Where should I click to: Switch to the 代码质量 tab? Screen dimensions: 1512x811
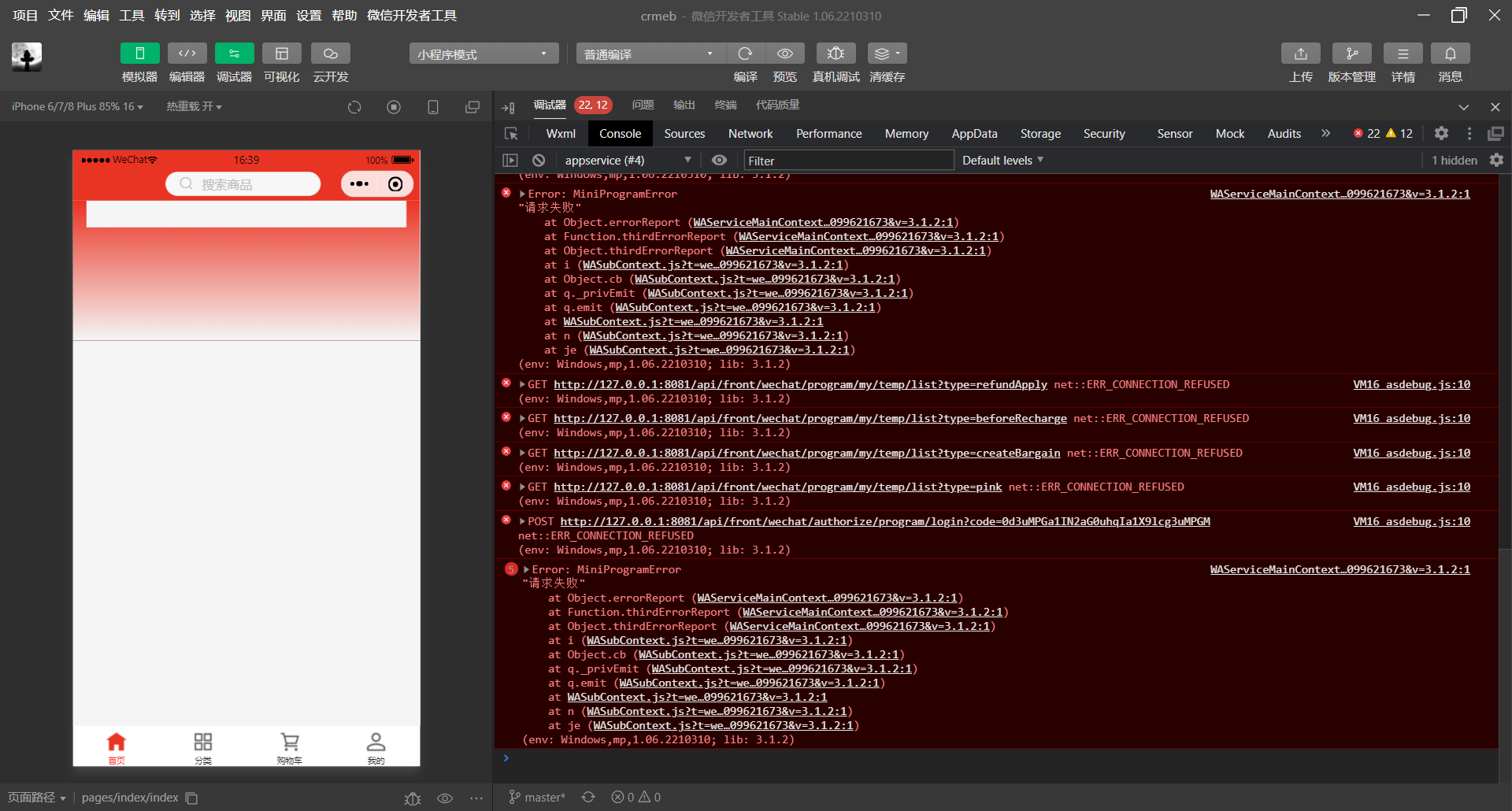pos(777,105)
